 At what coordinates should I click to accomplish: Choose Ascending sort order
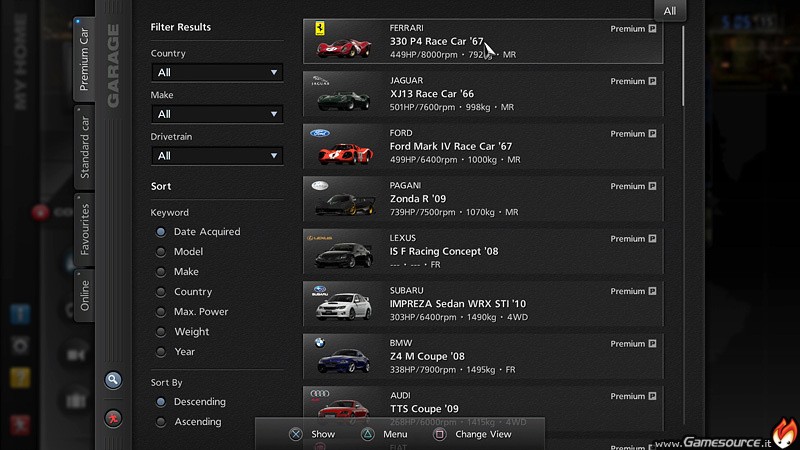tap(161, 422)
